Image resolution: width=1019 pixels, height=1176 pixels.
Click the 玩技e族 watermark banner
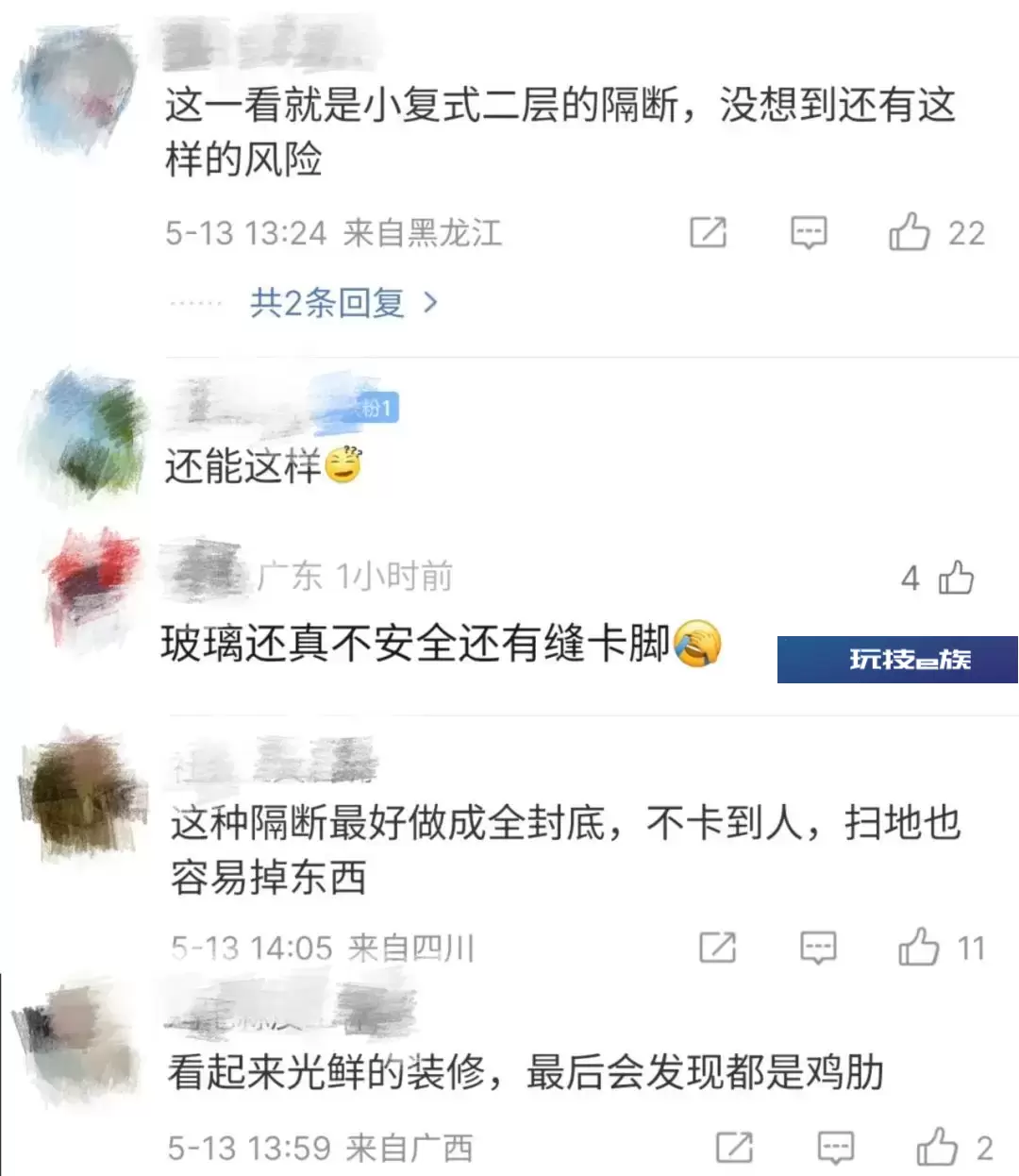897,659
